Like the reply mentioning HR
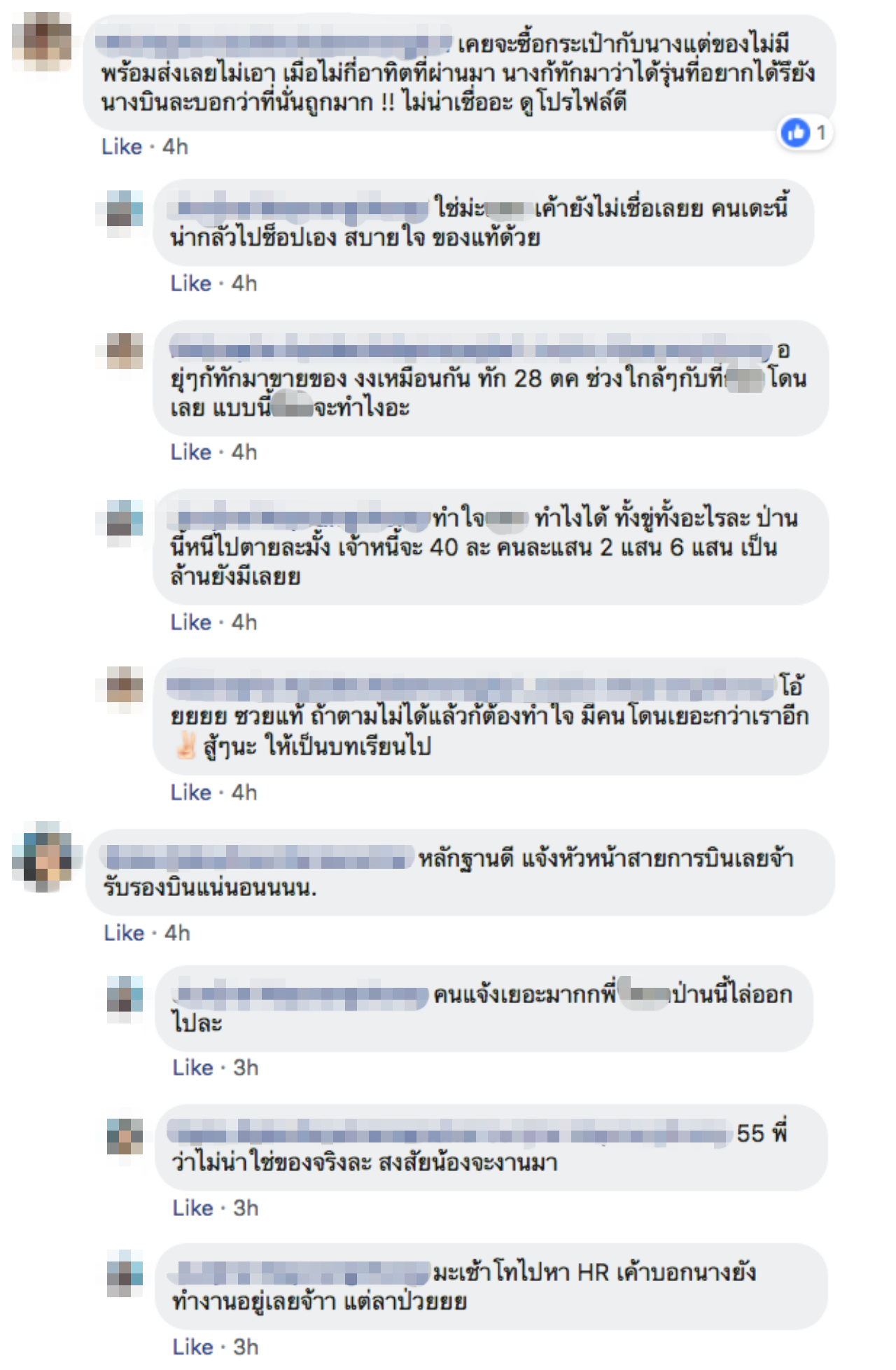 (193, 1347)
